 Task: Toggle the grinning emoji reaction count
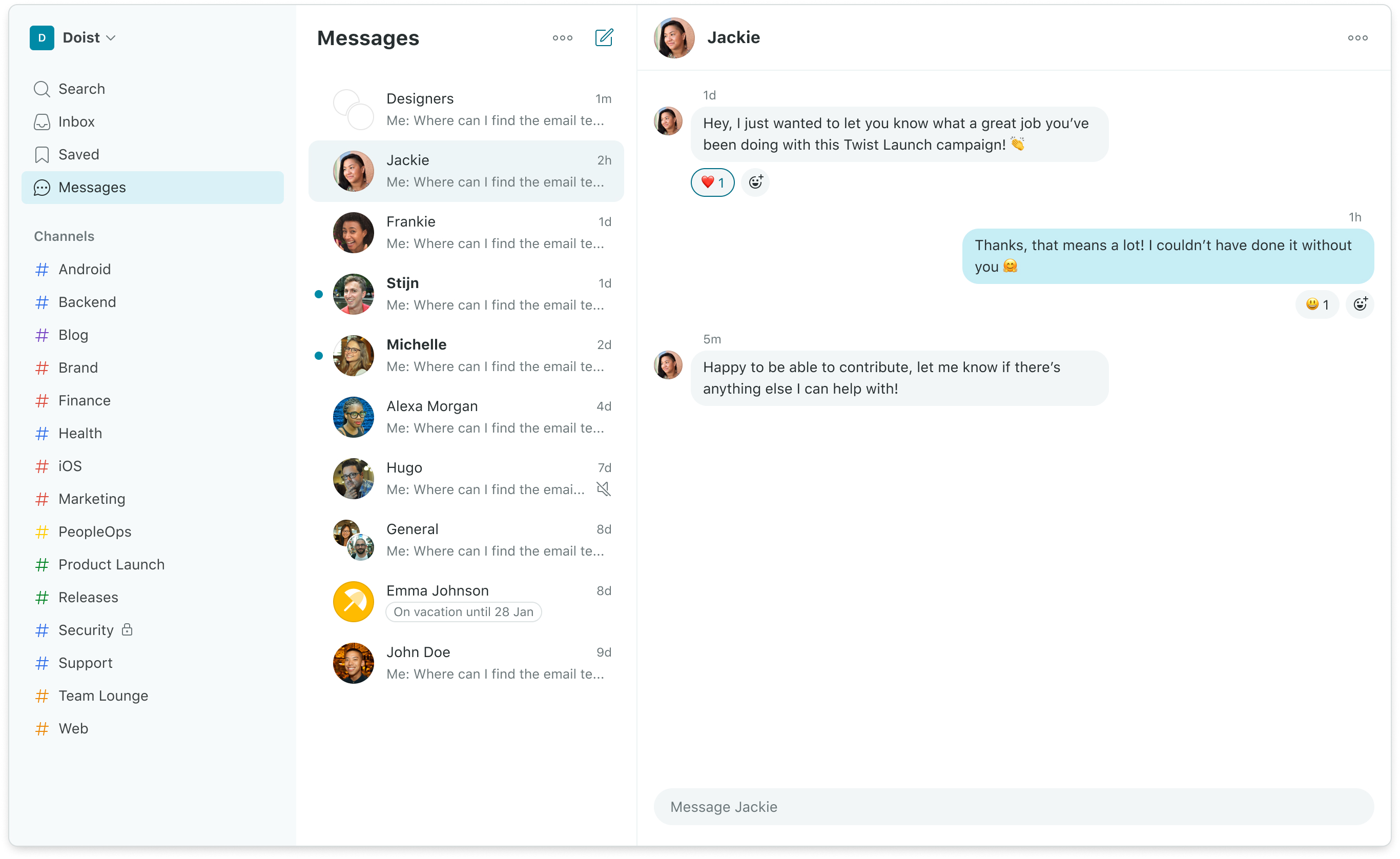1317,304
